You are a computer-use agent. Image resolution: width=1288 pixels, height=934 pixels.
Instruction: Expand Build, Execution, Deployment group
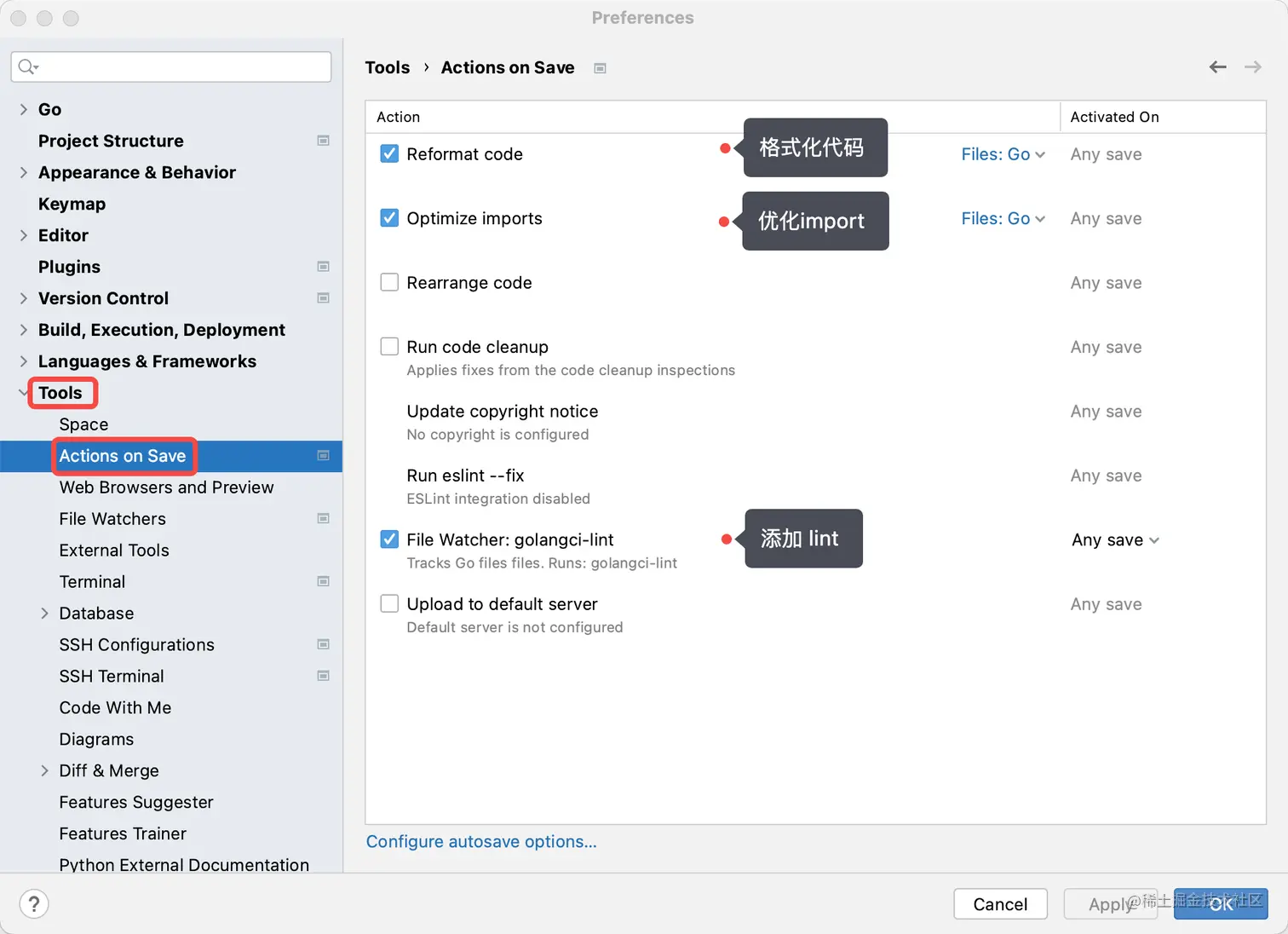pos(24,330)
